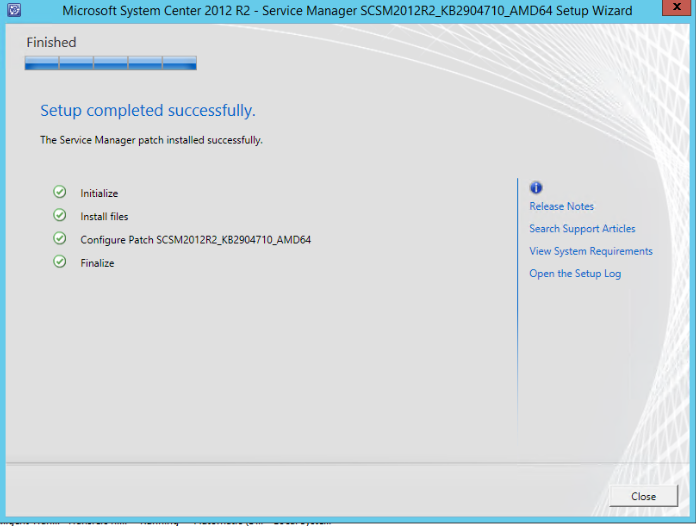This screenshot has width=696, height=526.
Task: Select the Finalize step label
Action: click(x=97, y=263)
